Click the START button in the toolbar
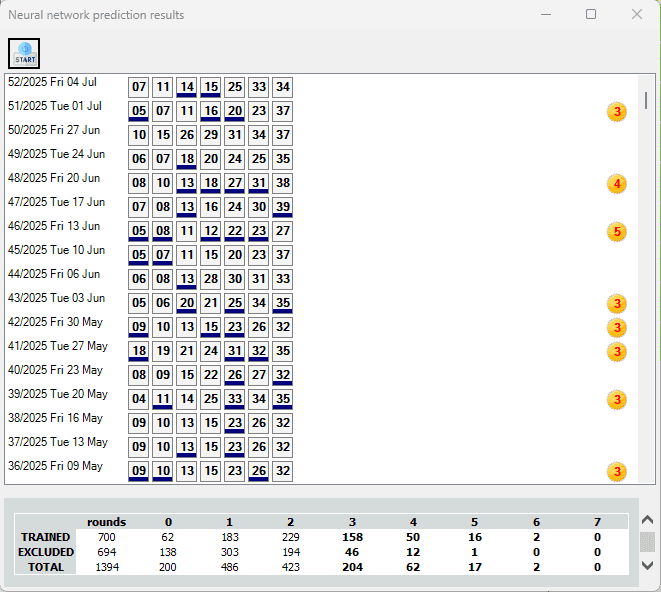661x593 pixels. pos(24,53)
